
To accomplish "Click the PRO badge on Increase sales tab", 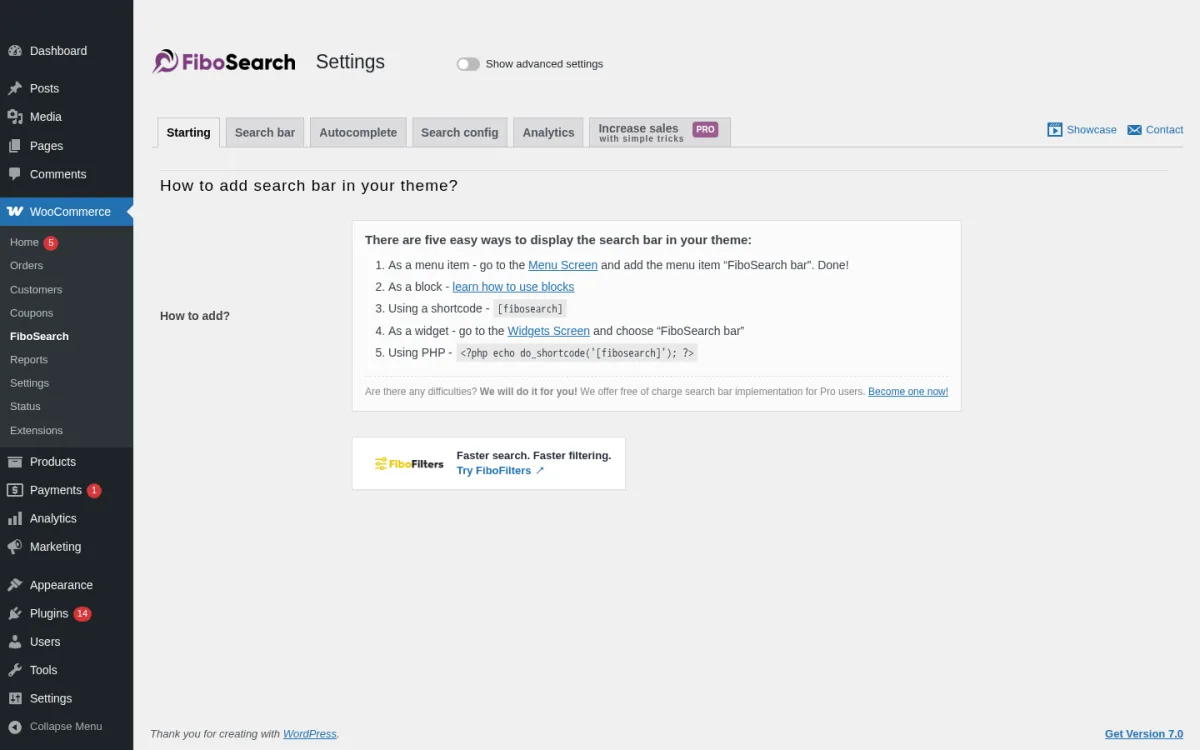I will coord(705,129).
